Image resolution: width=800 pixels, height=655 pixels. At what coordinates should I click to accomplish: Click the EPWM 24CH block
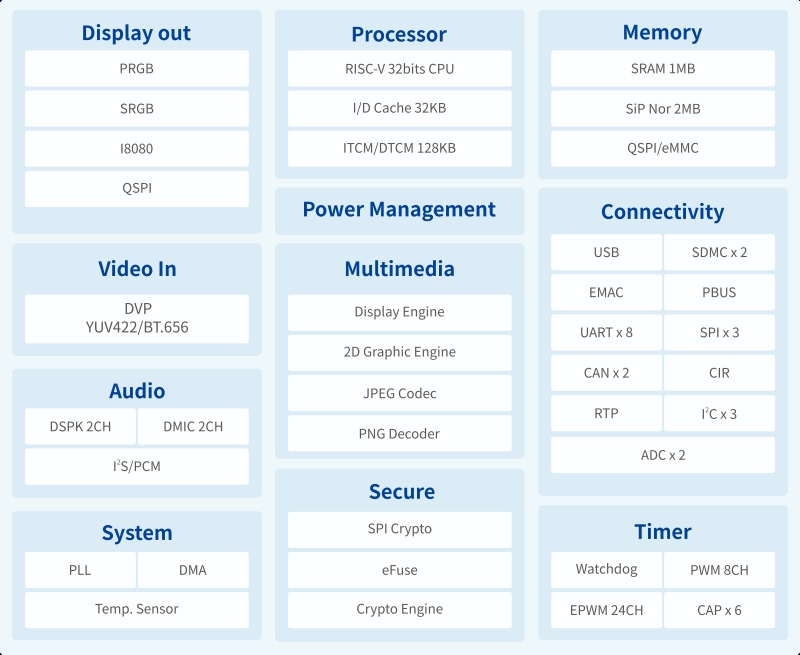606,610
